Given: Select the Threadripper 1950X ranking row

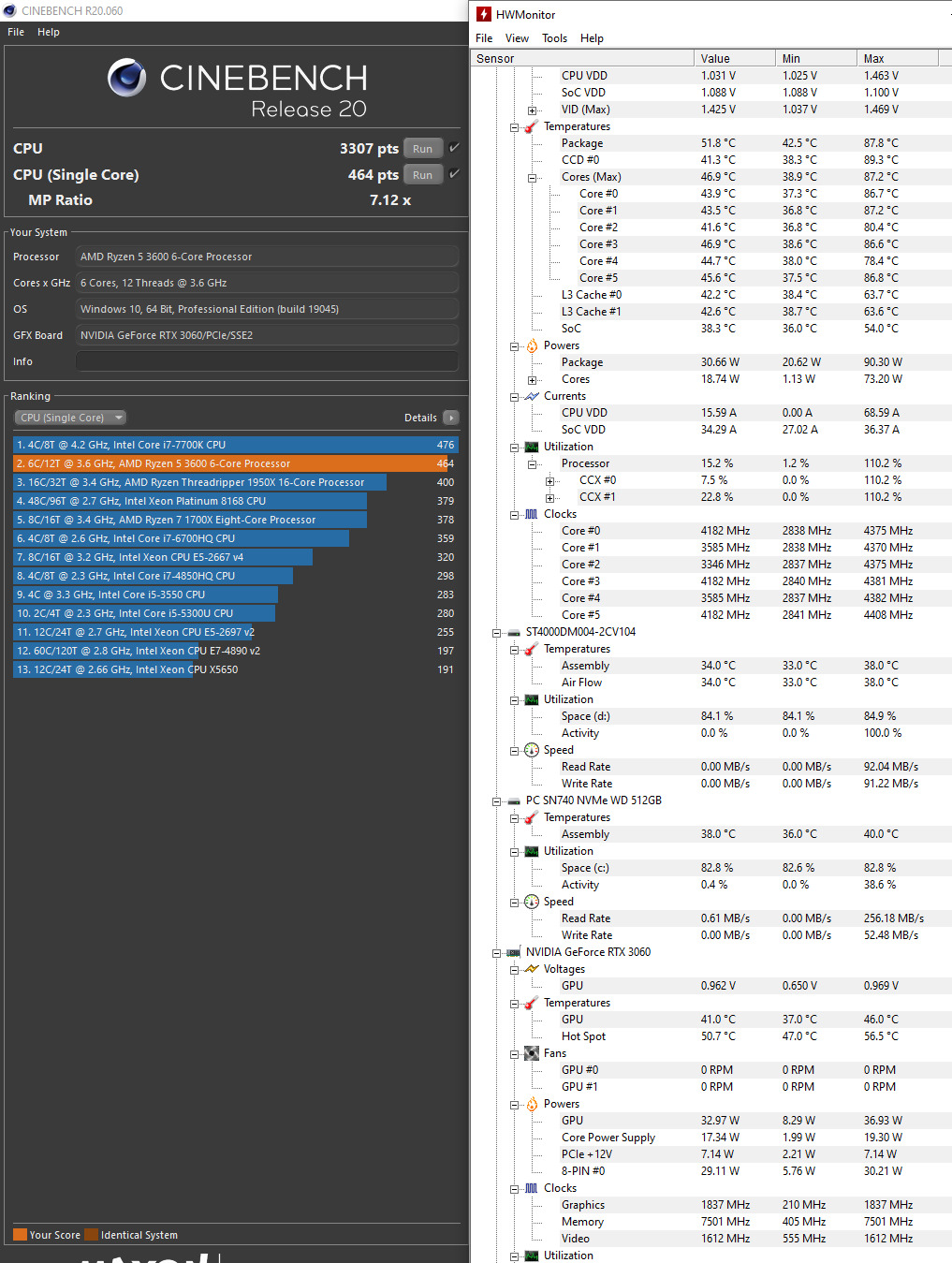Looking at the screenshot, I should click(x=236, y=482).
